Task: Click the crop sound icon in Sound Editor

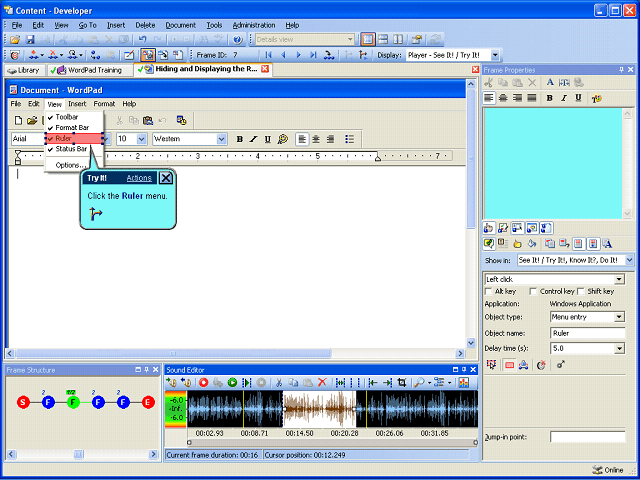Action: point(402,382)
